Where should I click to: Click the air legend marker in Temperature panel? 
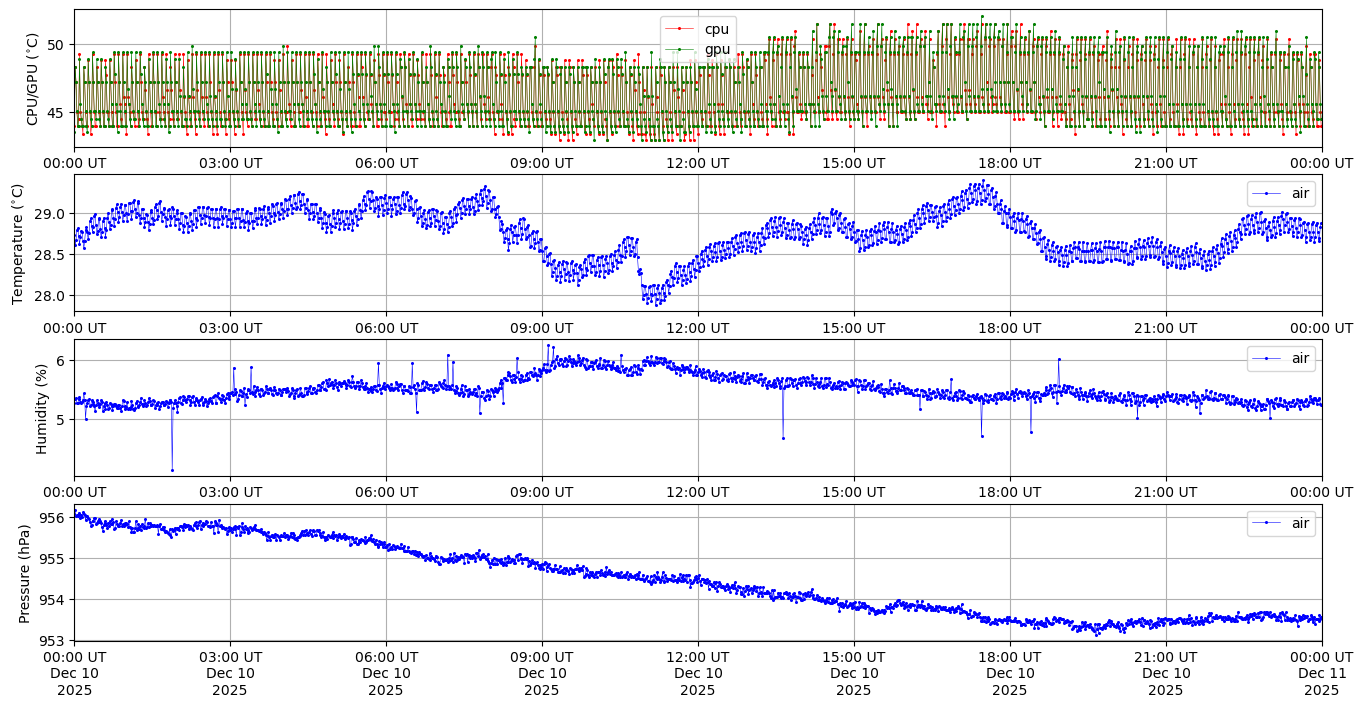coord(1266,193)
